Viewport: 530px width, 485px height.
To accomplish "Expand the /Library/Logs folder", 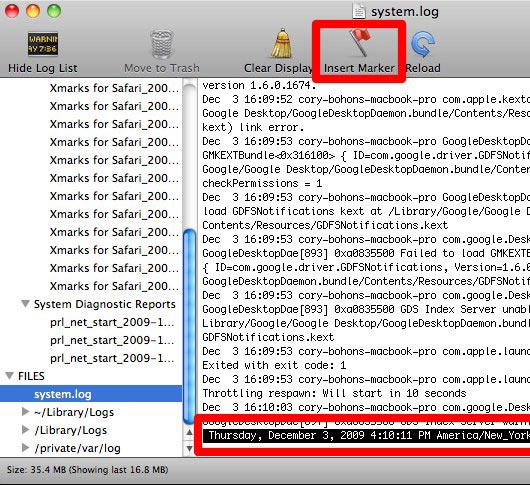I will [x=25, y=430].
